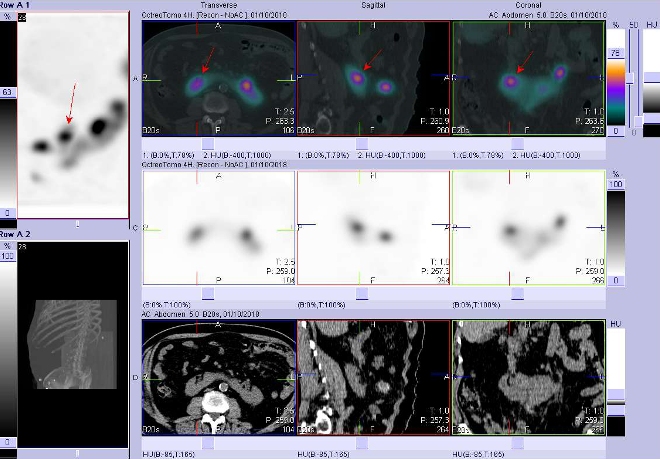Screen dimensions: 660x459
Task: Click slice slider handle under fused sagittal view
Action: coord(361,145)
